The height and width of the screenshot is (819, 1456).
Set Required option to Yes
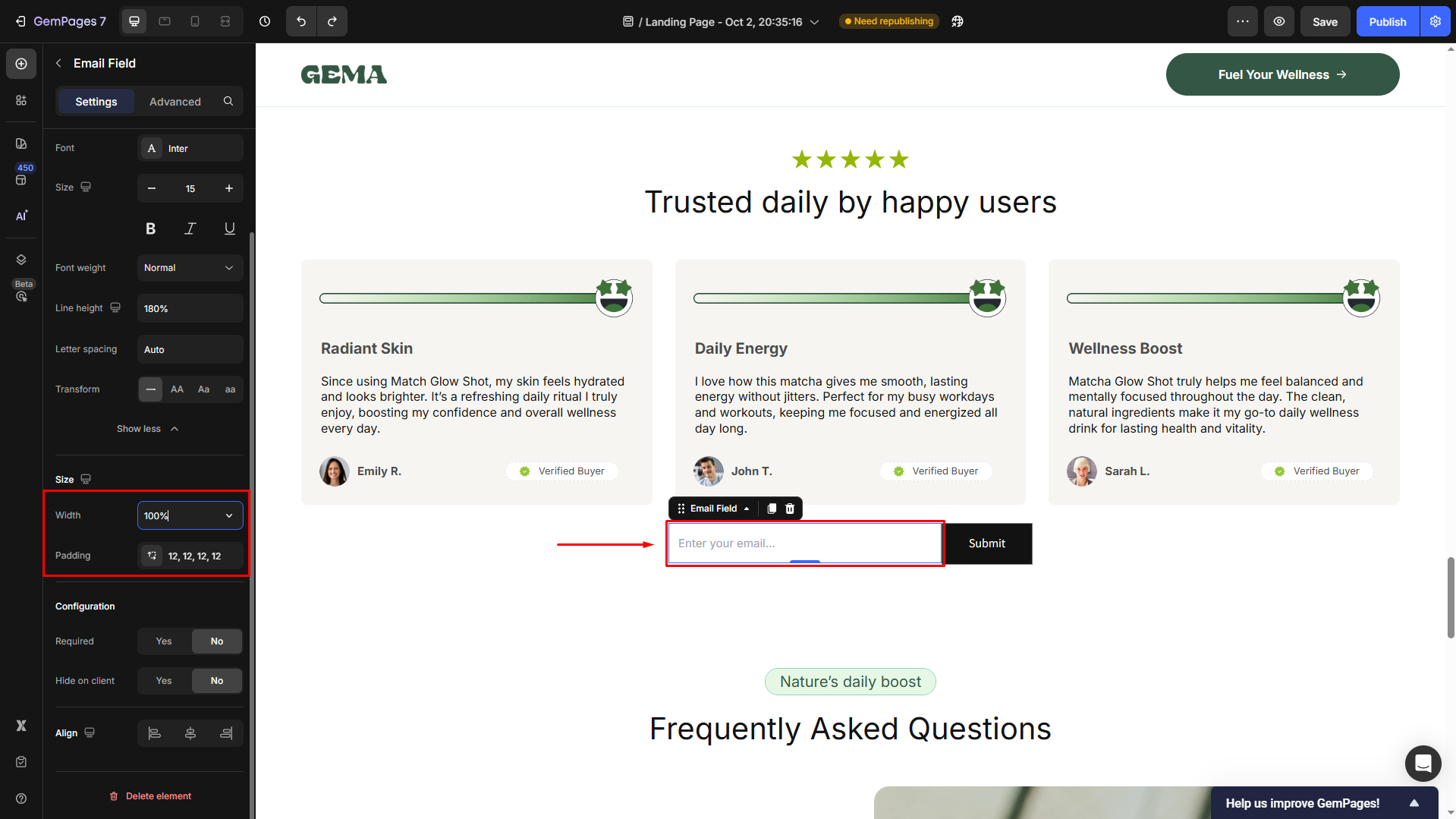[164, 641]
